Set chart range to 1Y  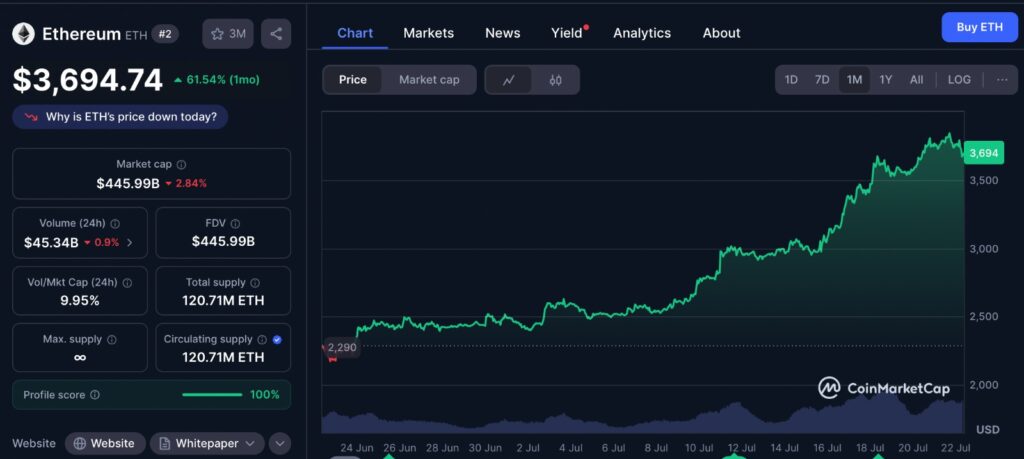pyautogui.click(x=886, y=80)
